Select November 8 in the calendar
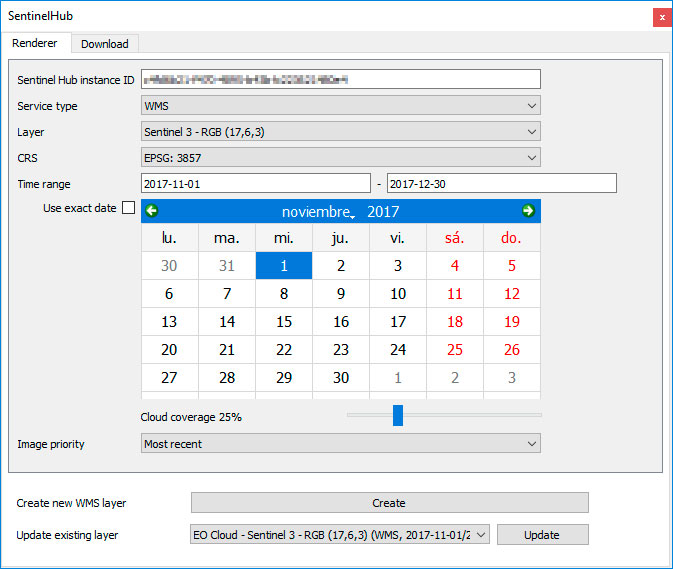The image size is (673, 569). point(284,294)
